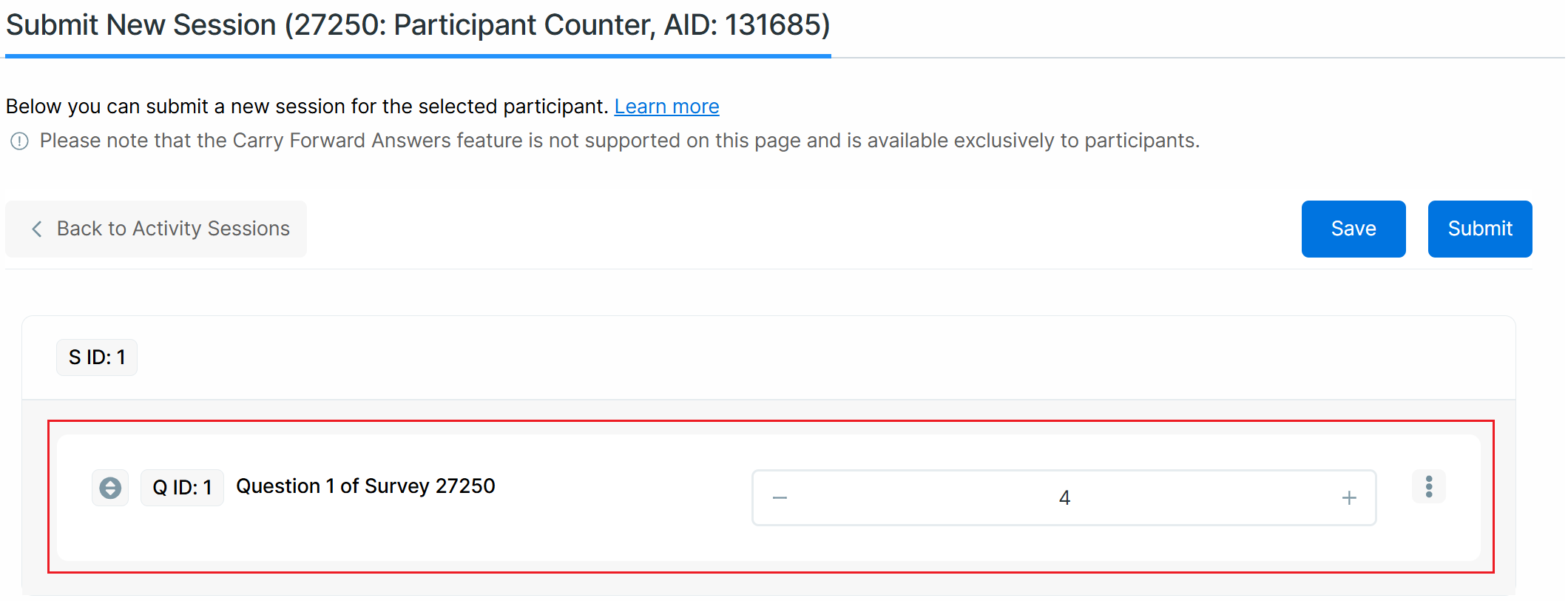Click the counter value field showing 4
The width and height of the screenshot is (1568, 601).
(x=1064, y=498)
